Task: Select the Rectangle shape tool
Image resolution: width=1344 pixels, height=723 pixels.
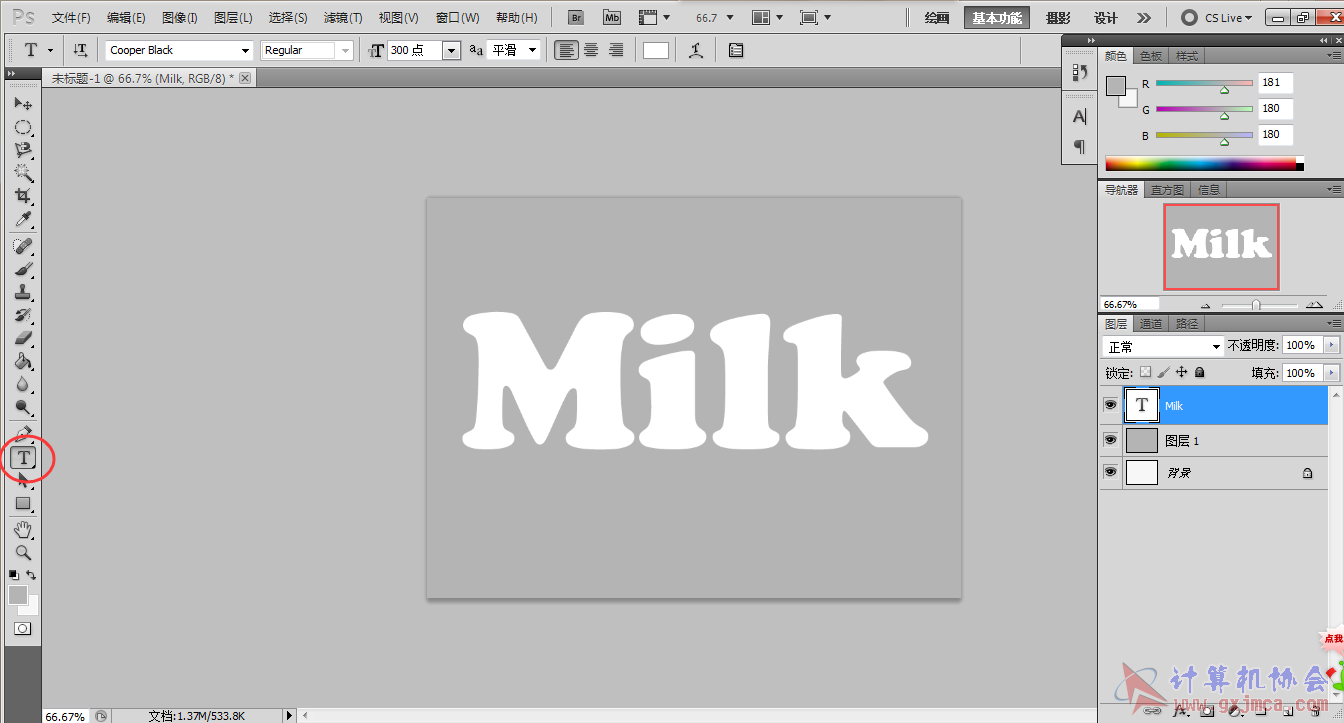Action: pos(22,503)
